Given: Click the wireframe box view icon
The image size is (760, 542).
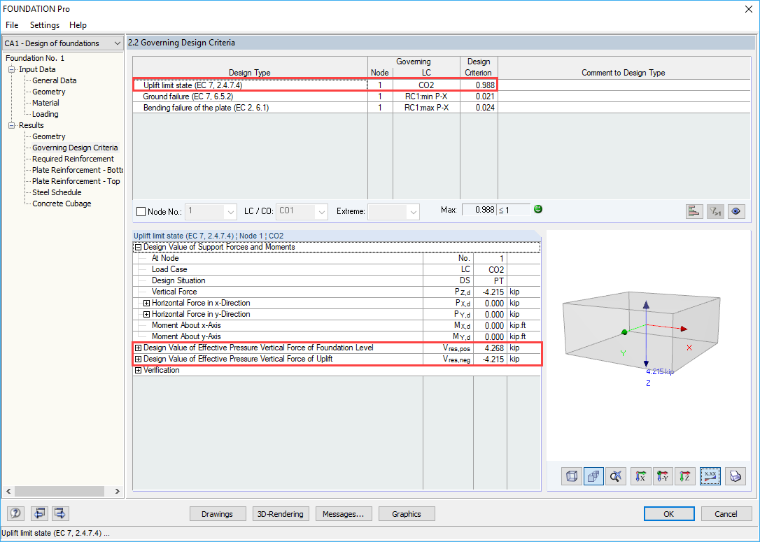Looking at the screenshot, I should [571, 476].
